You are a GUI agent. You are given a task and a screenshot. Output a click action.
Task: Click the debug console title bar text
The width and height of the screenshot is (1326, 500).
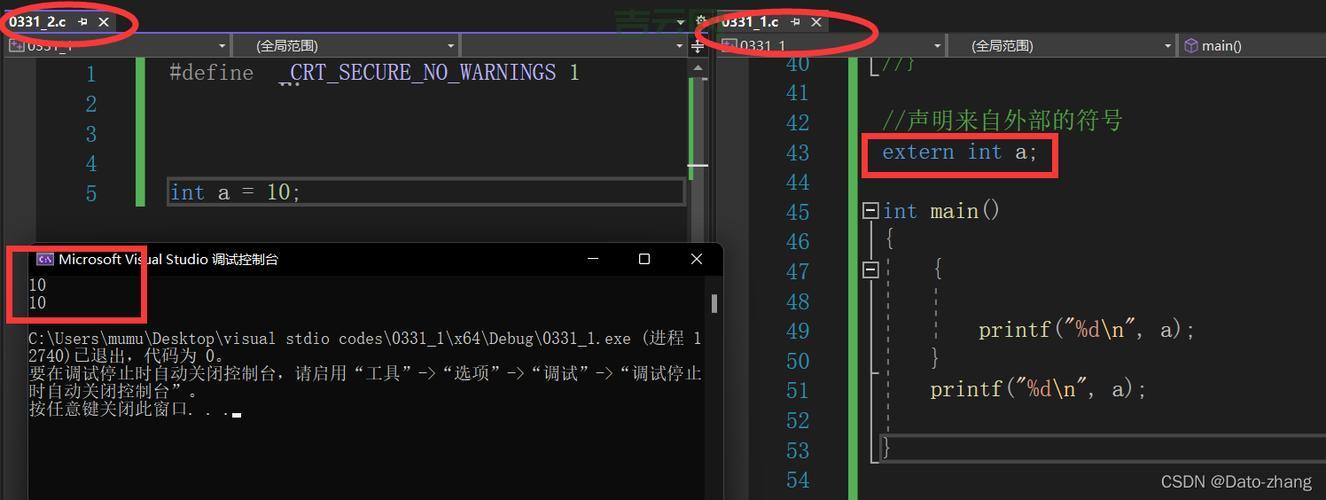168,259
